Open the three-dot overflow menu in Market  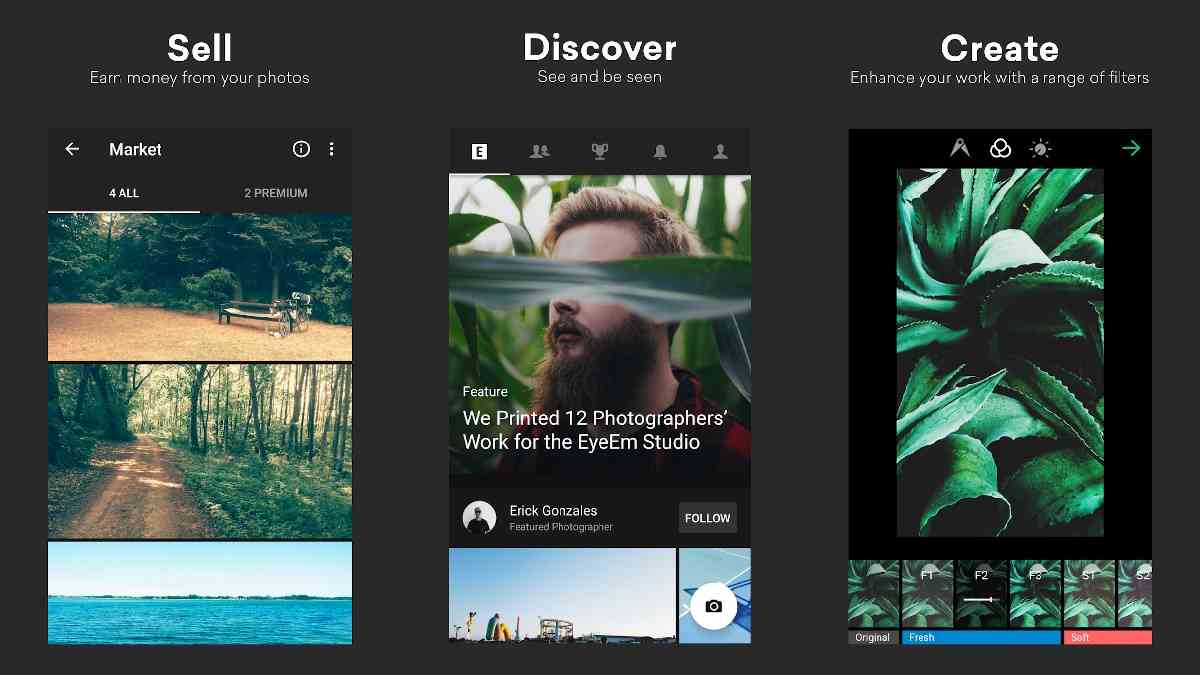(x=332, y=149)
